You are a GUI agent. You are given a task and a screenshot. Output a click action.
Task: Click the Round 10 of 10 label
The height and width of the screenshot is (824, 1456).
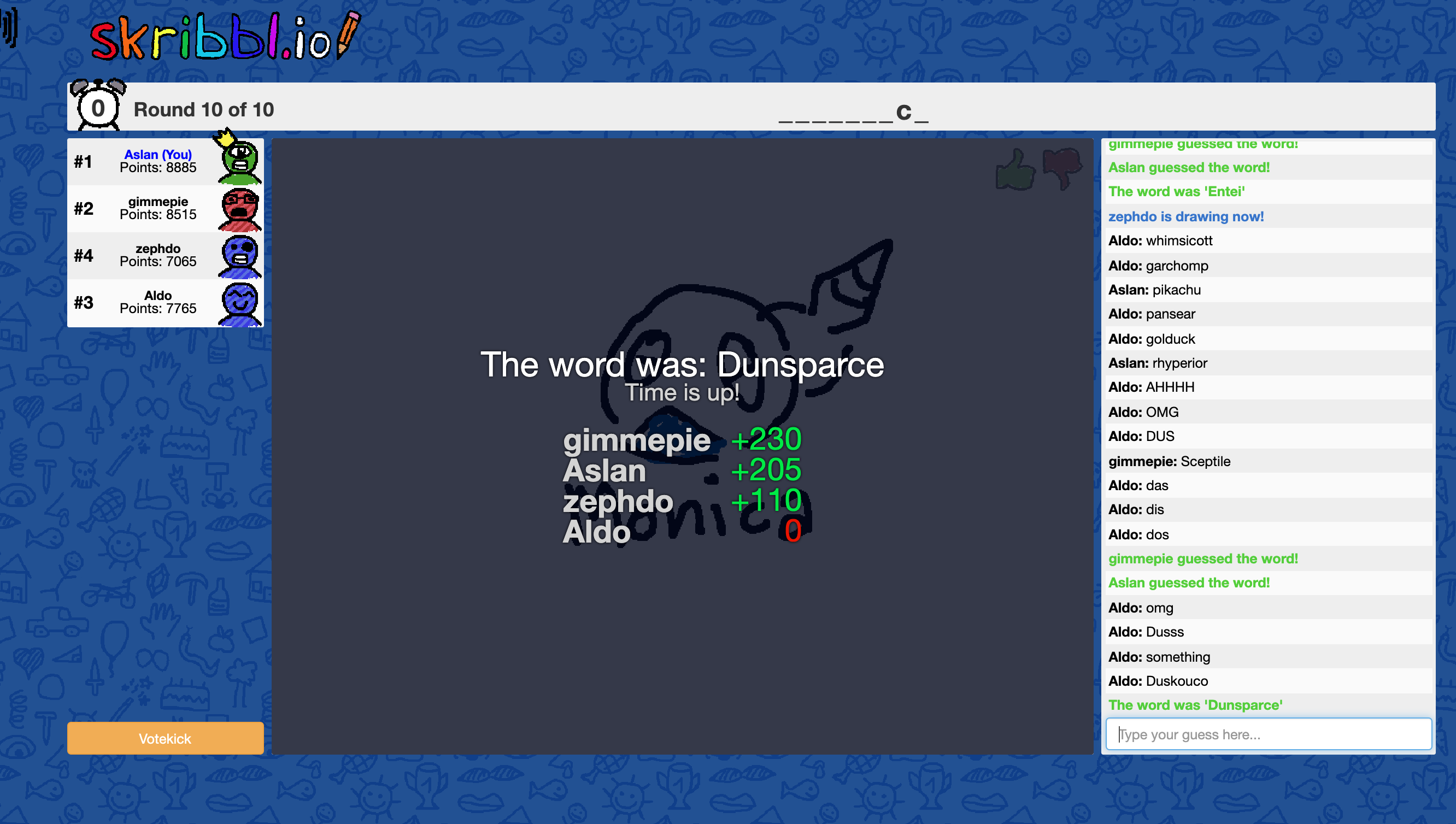[204, 109]
